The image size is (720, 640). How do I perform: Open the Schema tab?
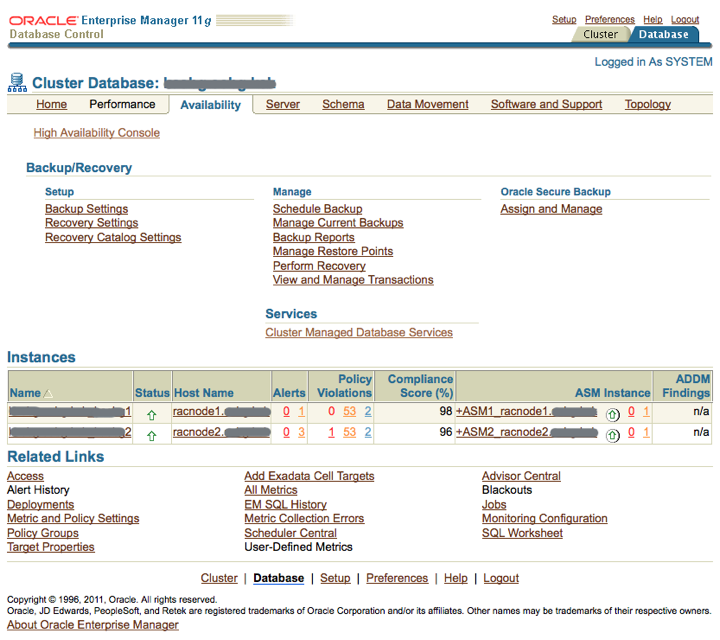tap(343, 104)
